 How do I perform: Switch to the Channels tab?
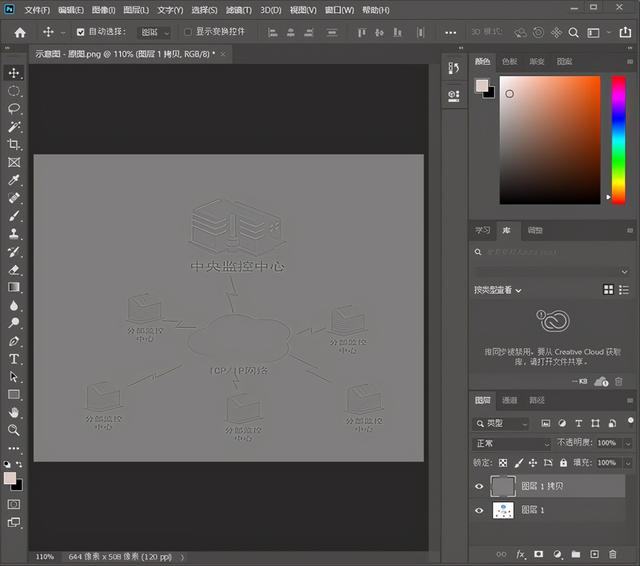coord(509,400)
